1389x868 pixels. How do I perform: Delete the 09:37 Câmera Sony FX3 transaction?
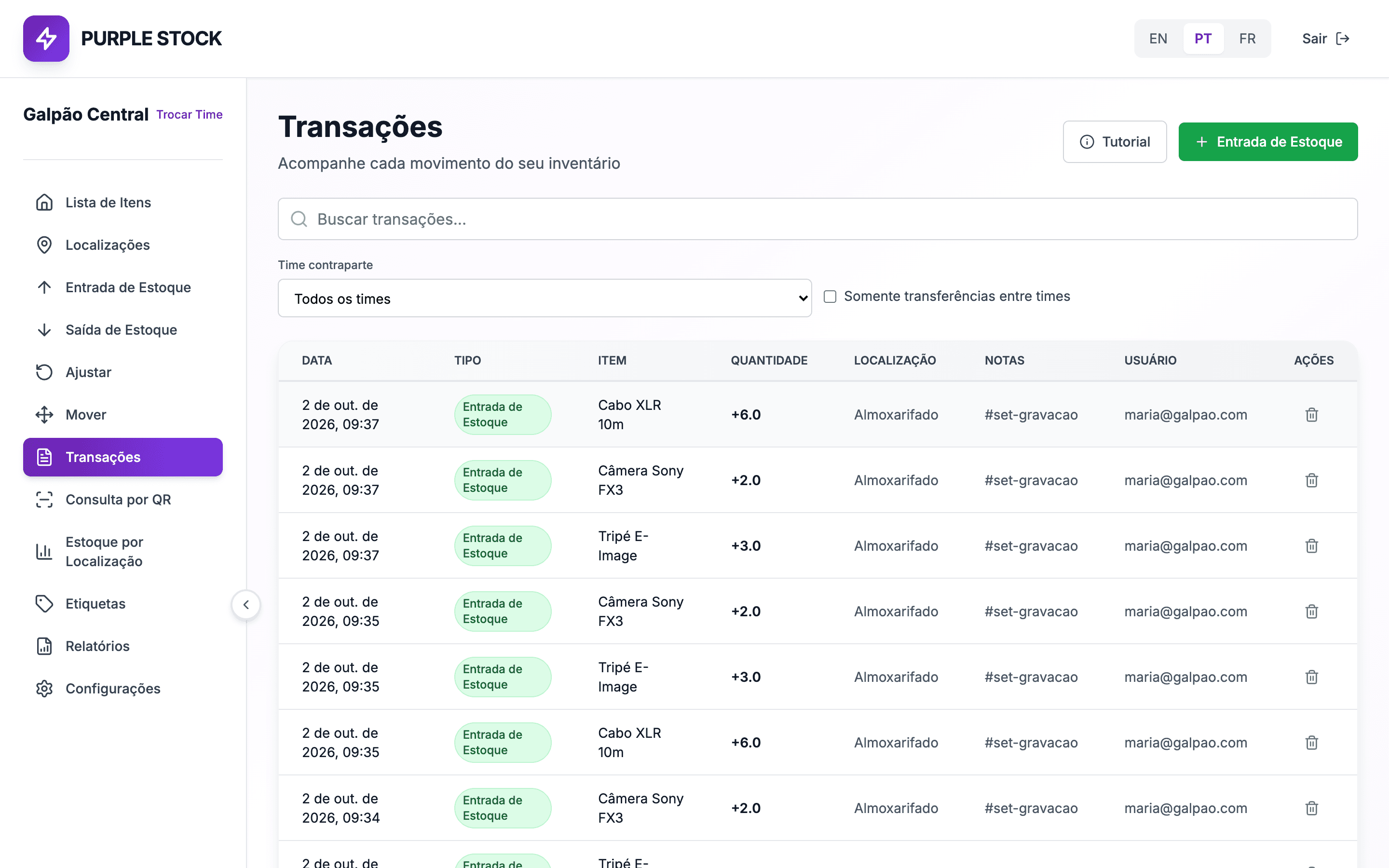coord(1311,480)
